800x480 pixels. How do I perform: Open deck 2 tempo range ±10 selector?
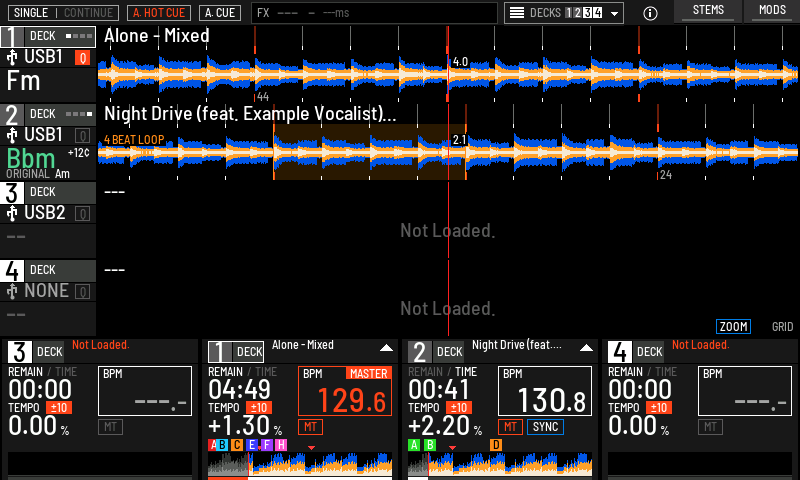pos(459,408)
